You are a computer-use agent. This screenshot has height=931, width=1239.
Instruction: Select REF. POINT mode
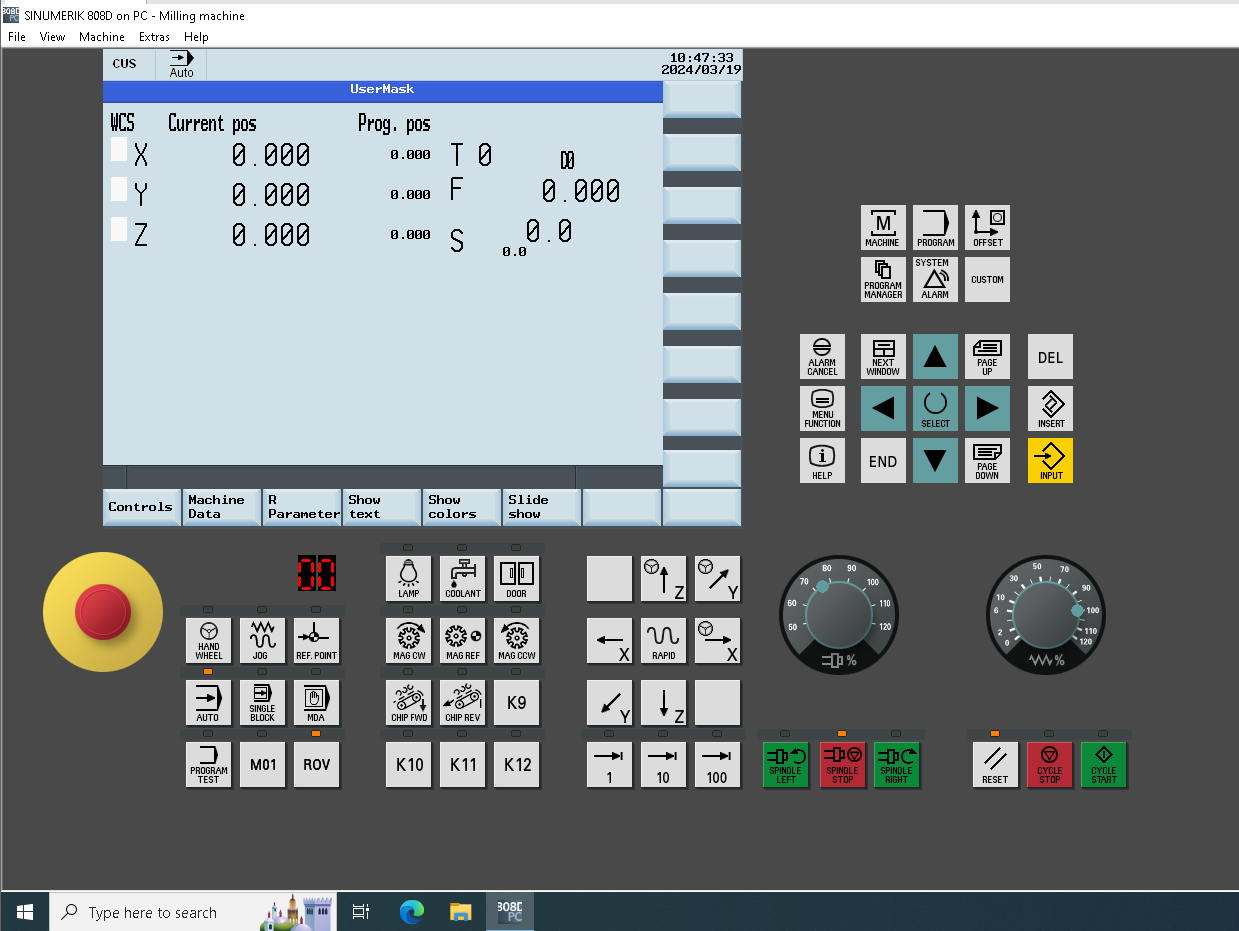point(316,641)
